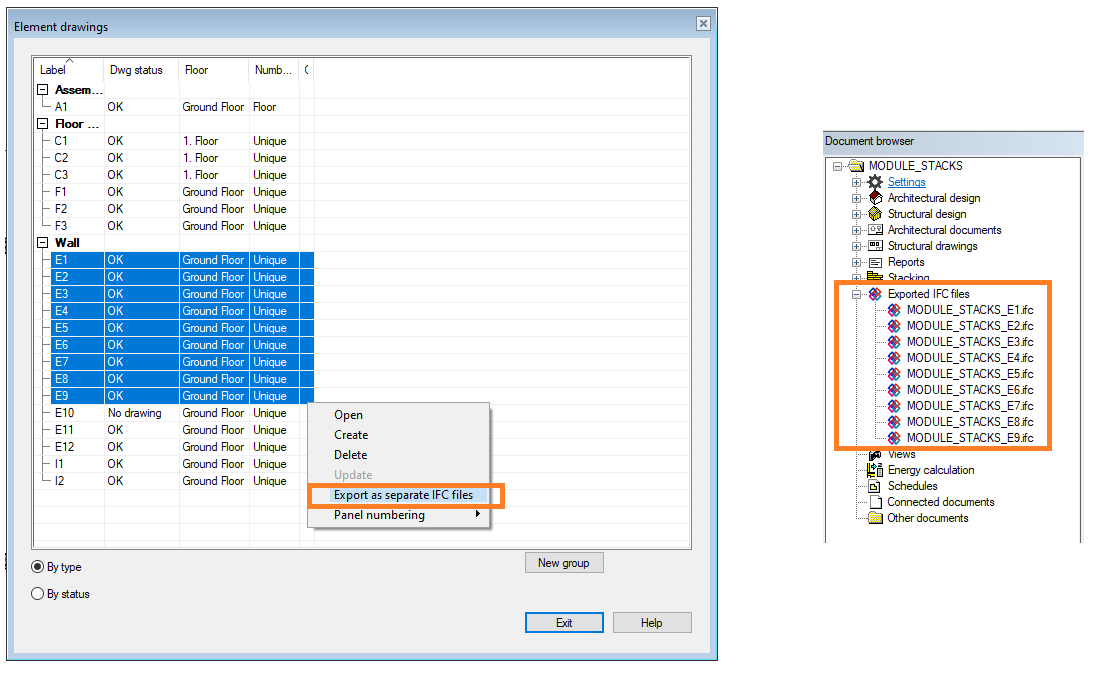Click the Schedules icon in tree
The image size is (1101, 674).
(875, 486)
